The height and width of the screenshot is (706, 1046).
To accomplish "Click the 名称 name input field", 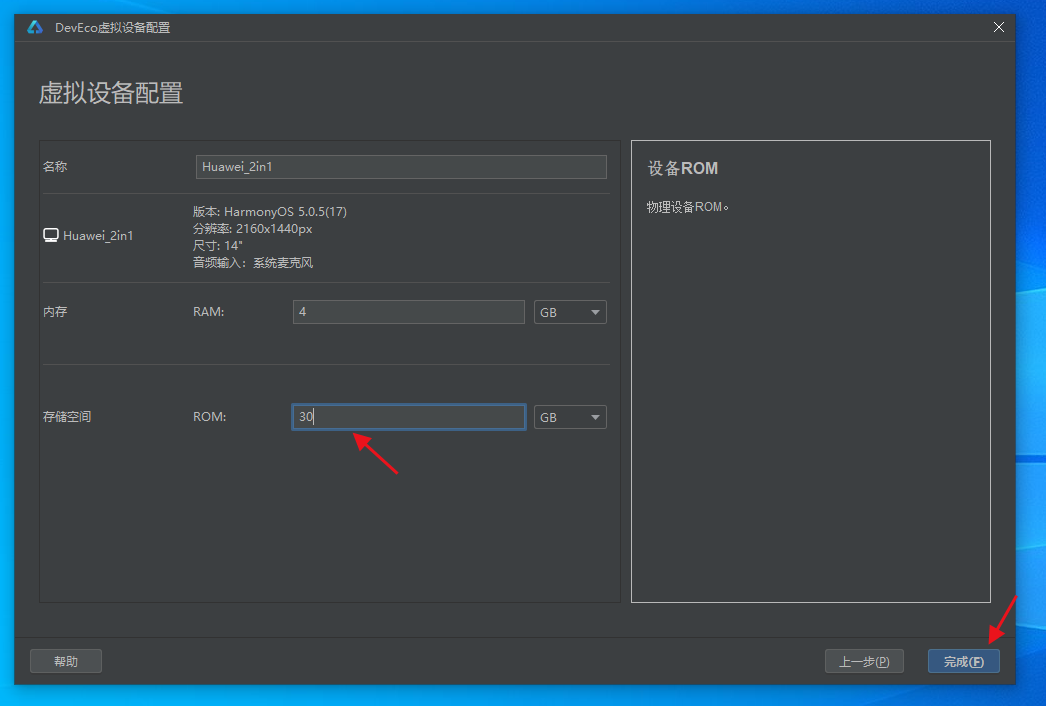I will [x=401, y=167].
